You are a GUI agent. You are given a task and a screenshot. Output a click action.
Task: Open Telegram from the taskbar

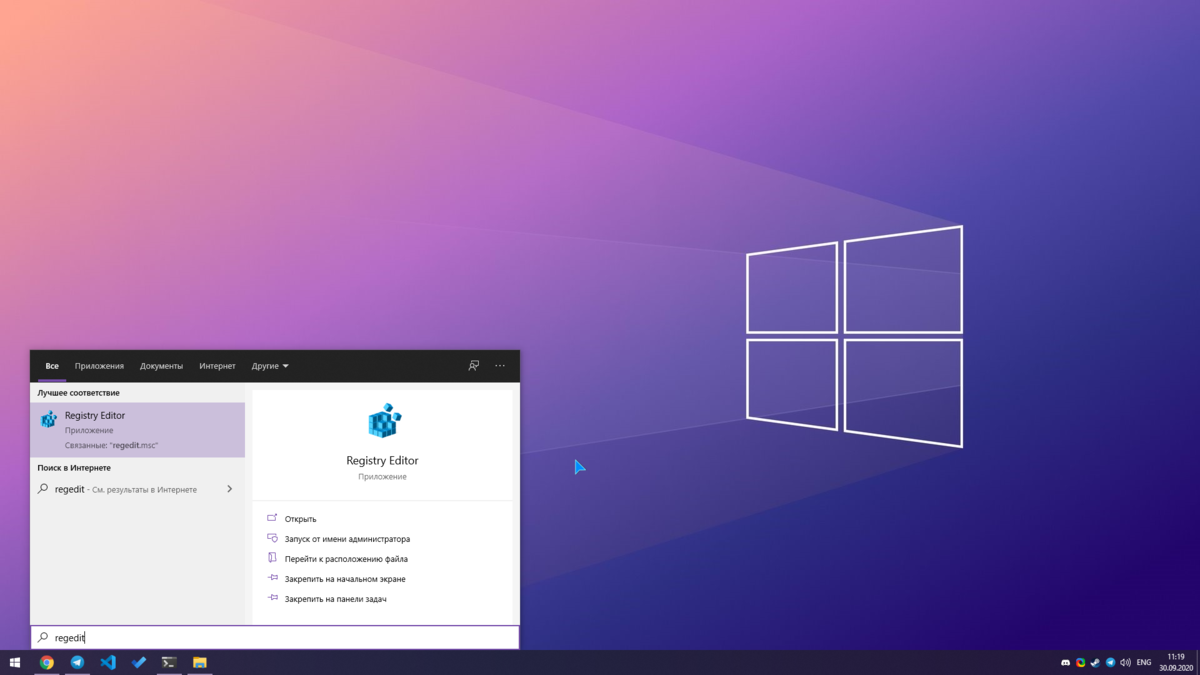[77, 662]
